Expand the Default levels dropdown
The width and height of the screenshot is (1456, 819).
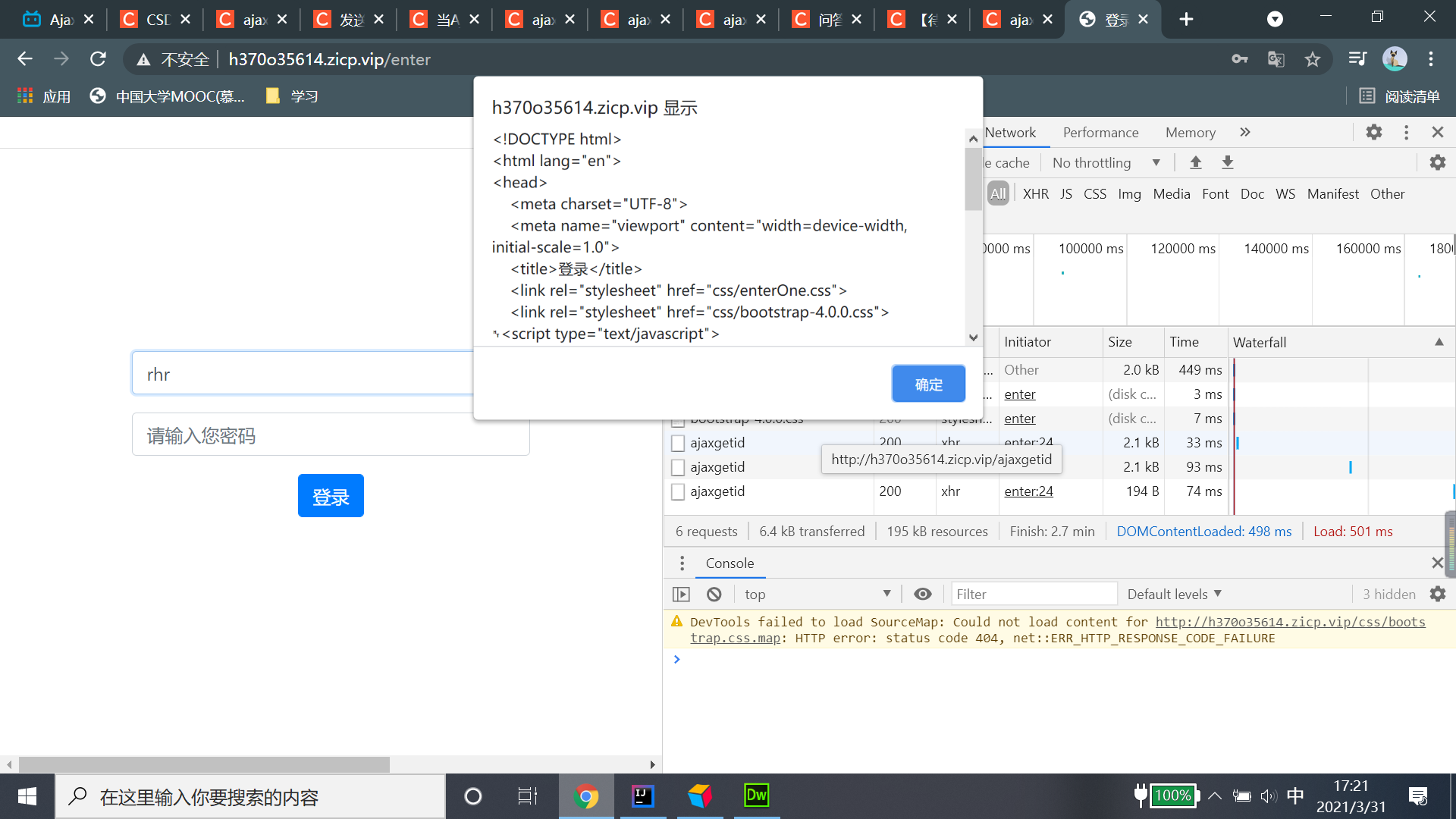coord(1174,595)
